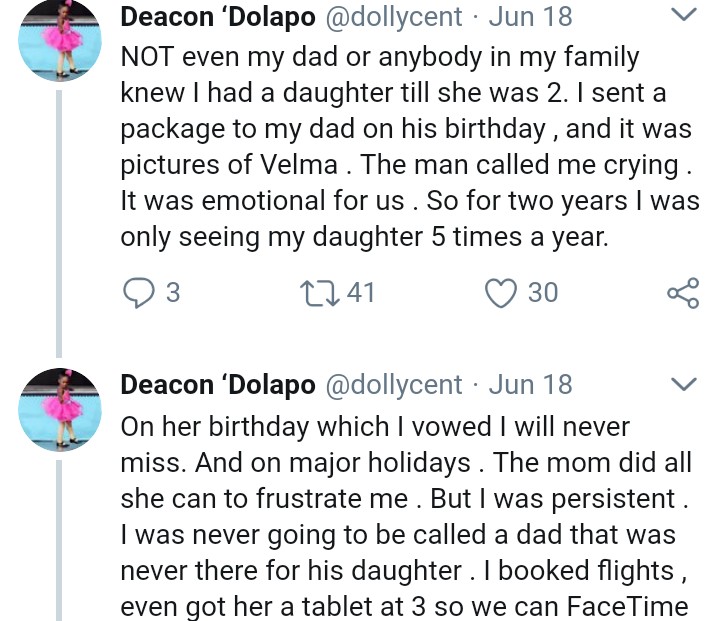Viewport: 720px width, 621px height.
Task: Like the first tweet with the heart icon
Action: tap(498, 293)
